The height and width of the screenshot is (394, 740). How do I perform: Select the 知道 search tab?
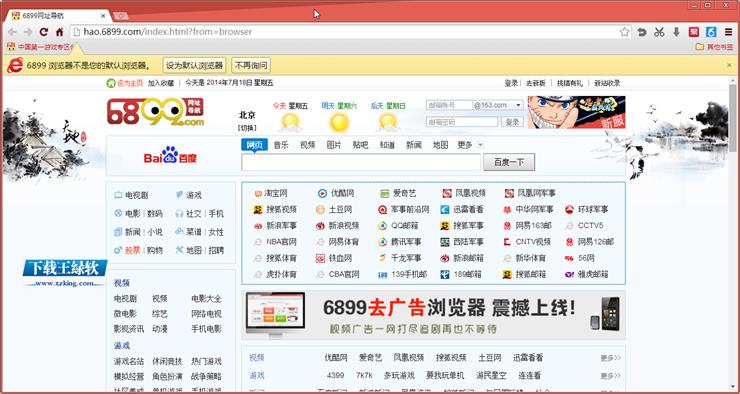[x=387, y=145]
